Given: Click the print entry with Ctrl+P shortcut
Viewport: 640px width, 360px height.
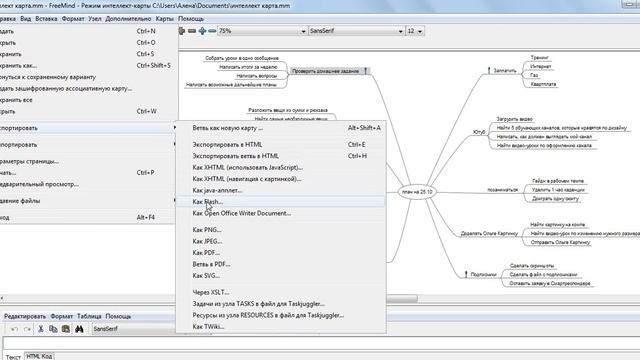Looking at the screenshot, I should [88, 173].
